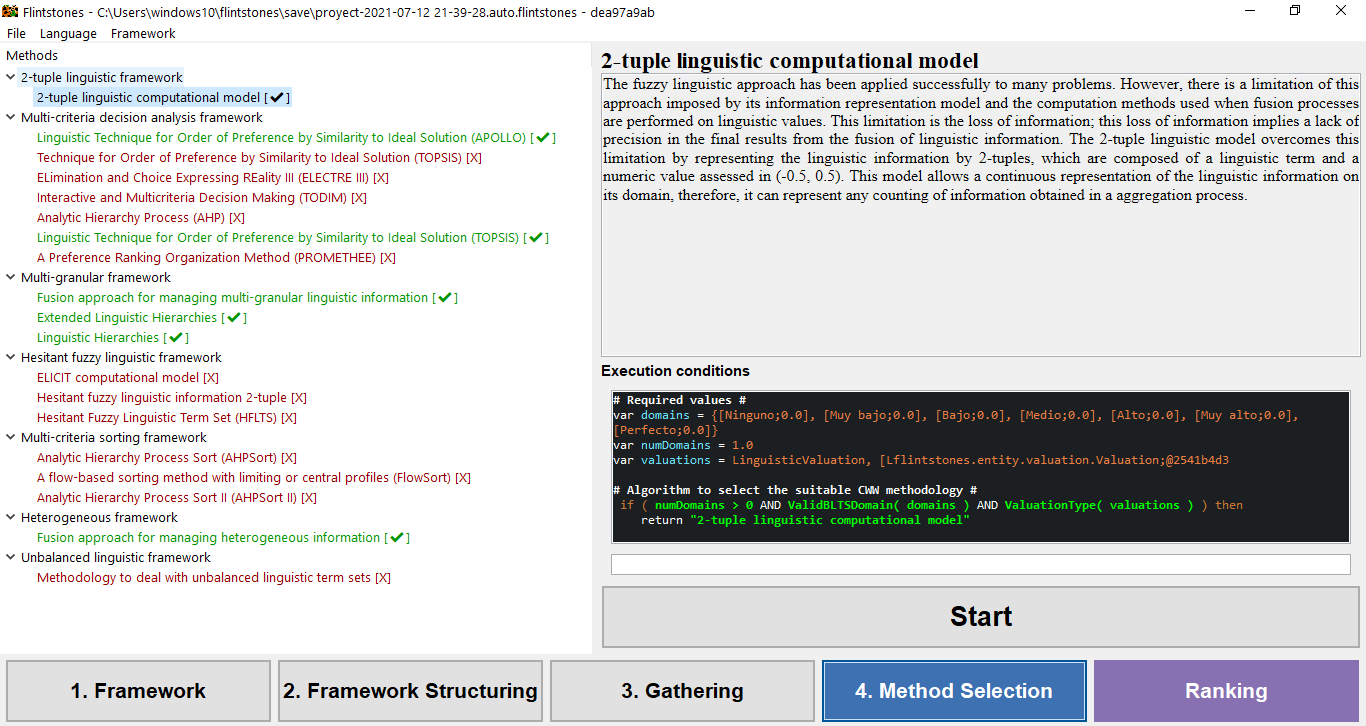Screen dimensions: 1366x726
Task: Open the purple Ranking step
Action: 1226,691
